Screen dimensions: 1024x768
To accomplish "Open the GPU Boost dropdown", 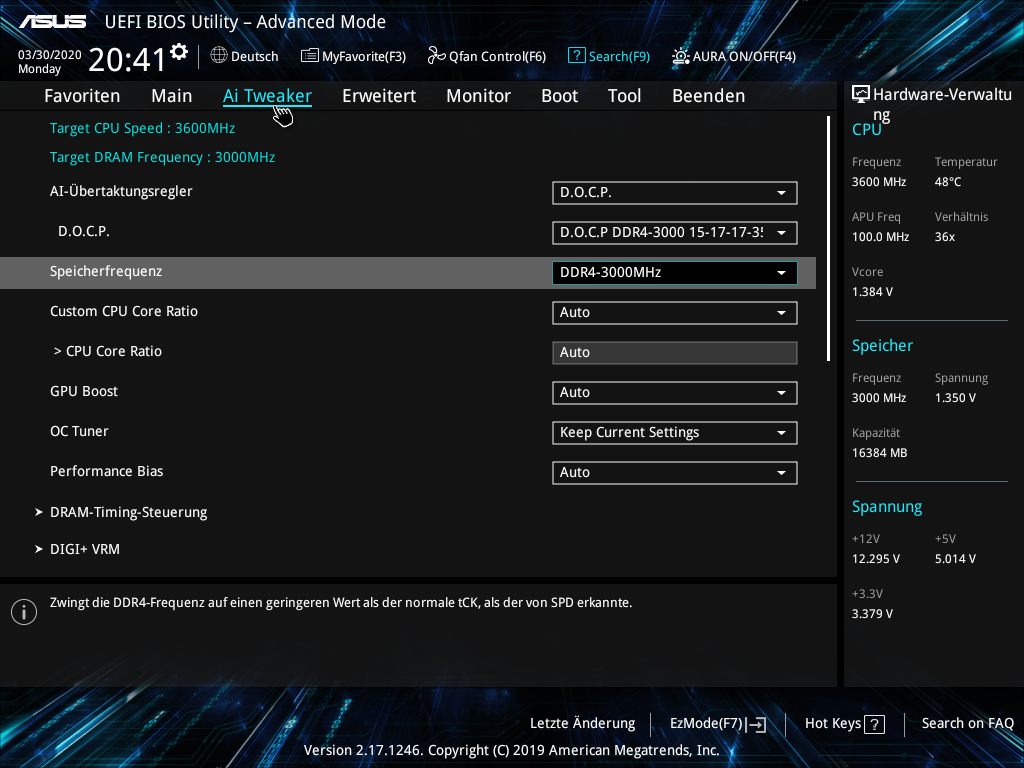I will 674,392.
